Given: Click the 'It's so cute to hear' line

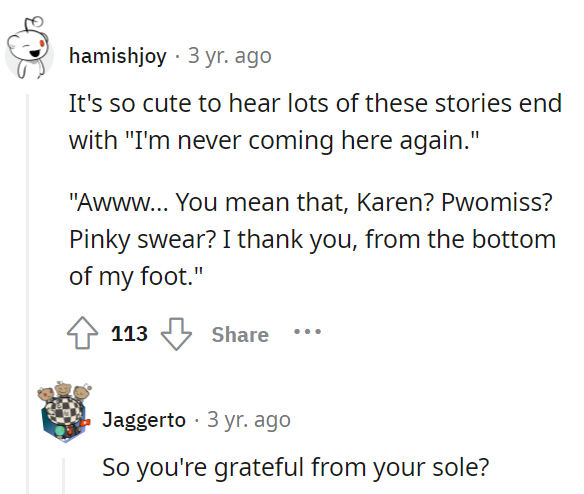Looking at the screenshot, I should point(315,103).
